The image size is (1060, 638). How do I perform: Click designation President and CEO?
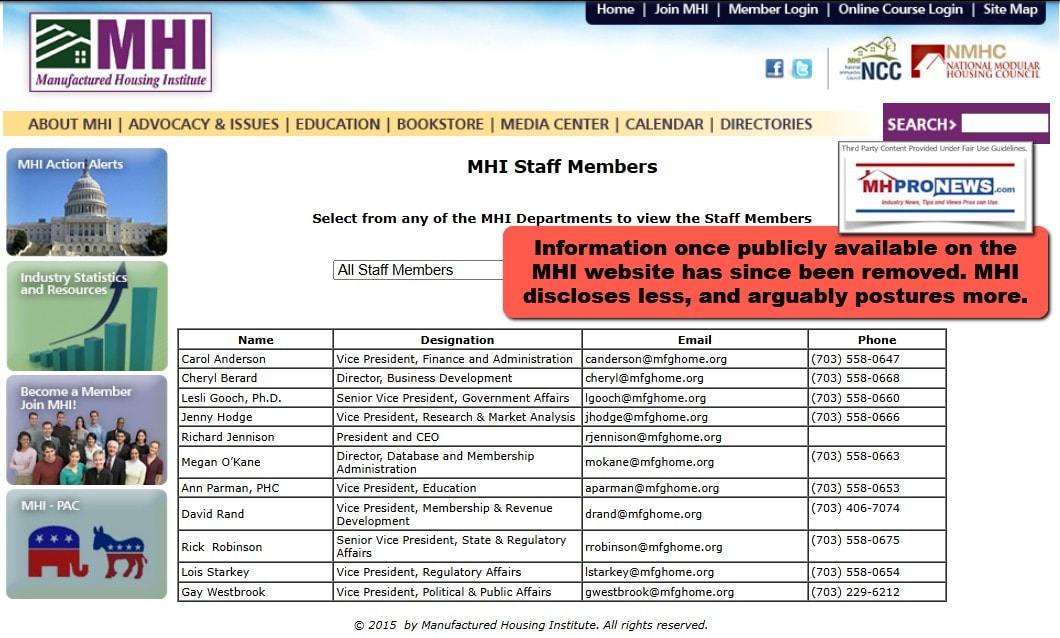point(388,437)
